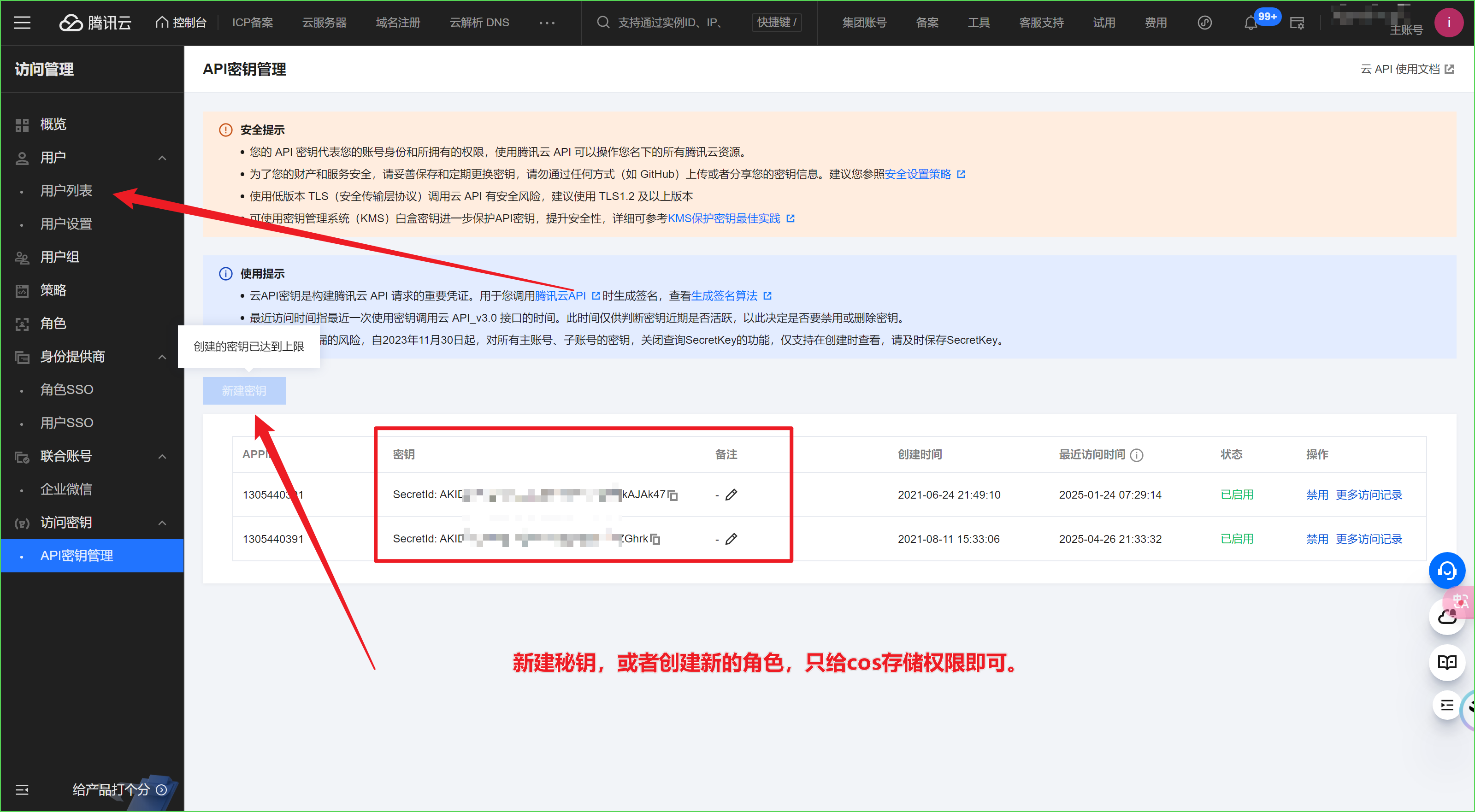
Task: Click the Tencent Cloud logo
Action: pos(95,22)
